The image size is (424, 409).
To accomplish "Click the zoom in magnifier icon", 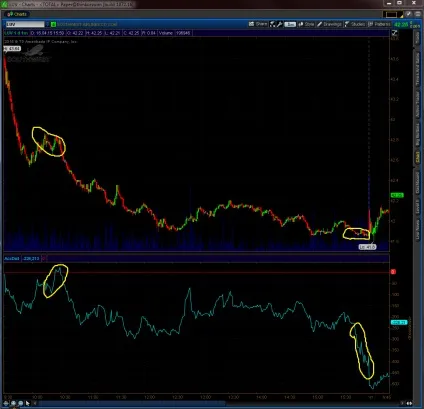I will (13, 403).
